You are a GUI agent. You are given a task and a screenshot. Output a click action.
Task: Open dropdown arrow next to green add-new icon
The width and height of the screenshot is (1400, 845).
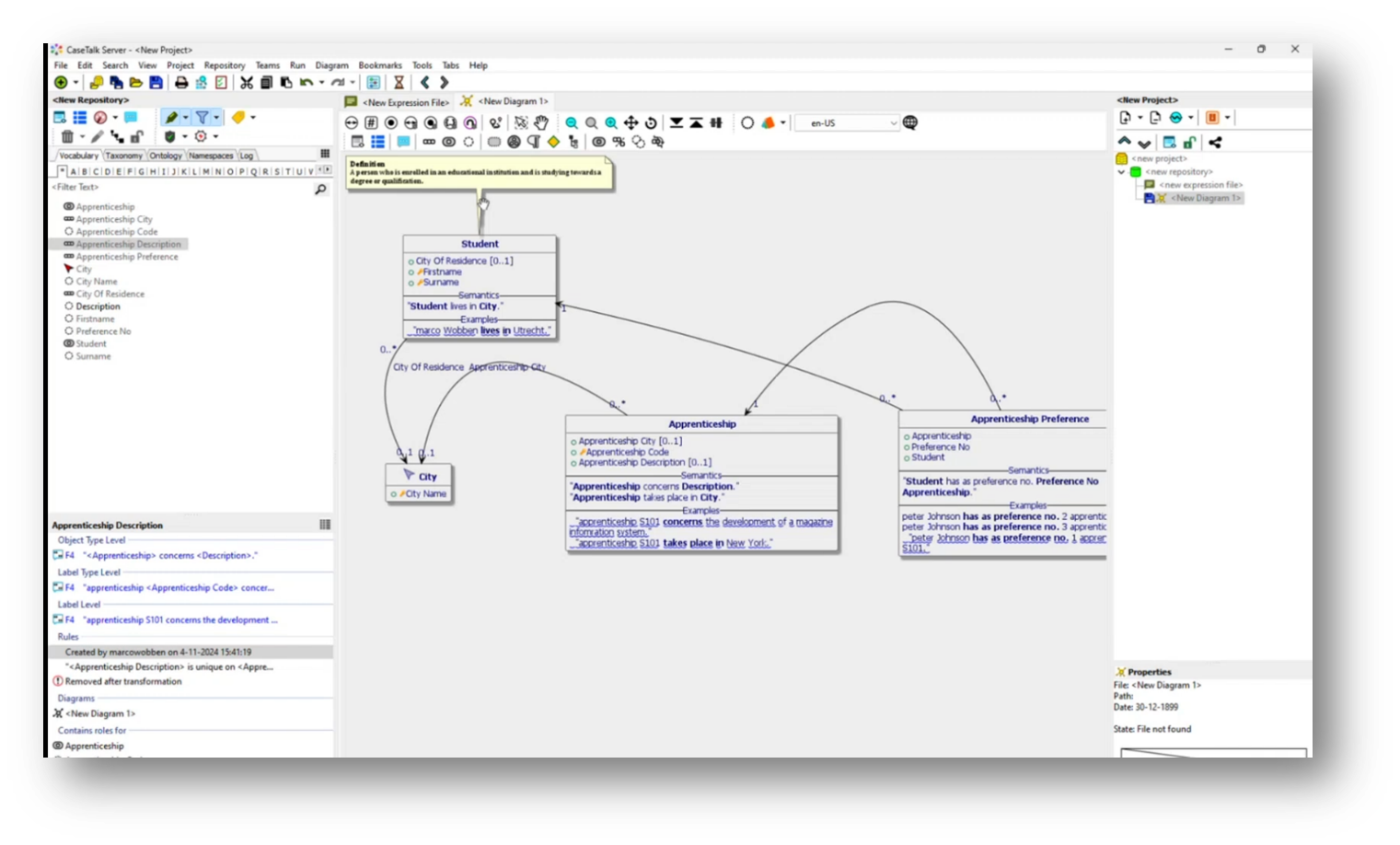pos(75,82)
